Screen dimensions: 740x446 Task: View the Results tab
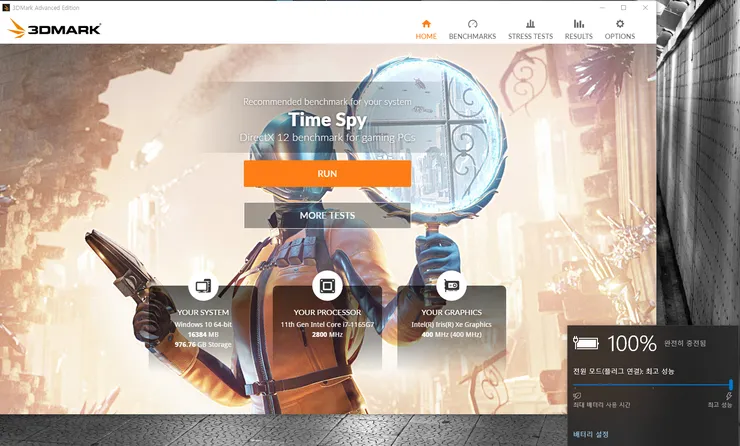click(x=579, y=29)
